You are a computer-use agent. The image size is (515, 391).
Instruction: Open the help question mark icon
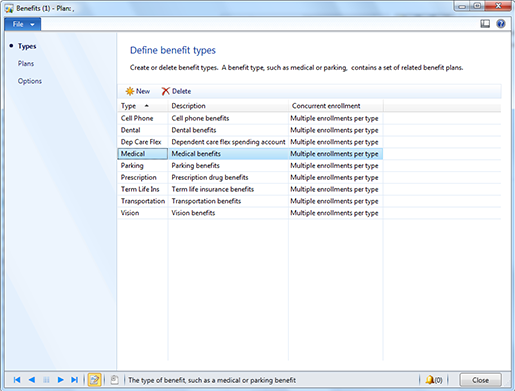pos(501,24)
